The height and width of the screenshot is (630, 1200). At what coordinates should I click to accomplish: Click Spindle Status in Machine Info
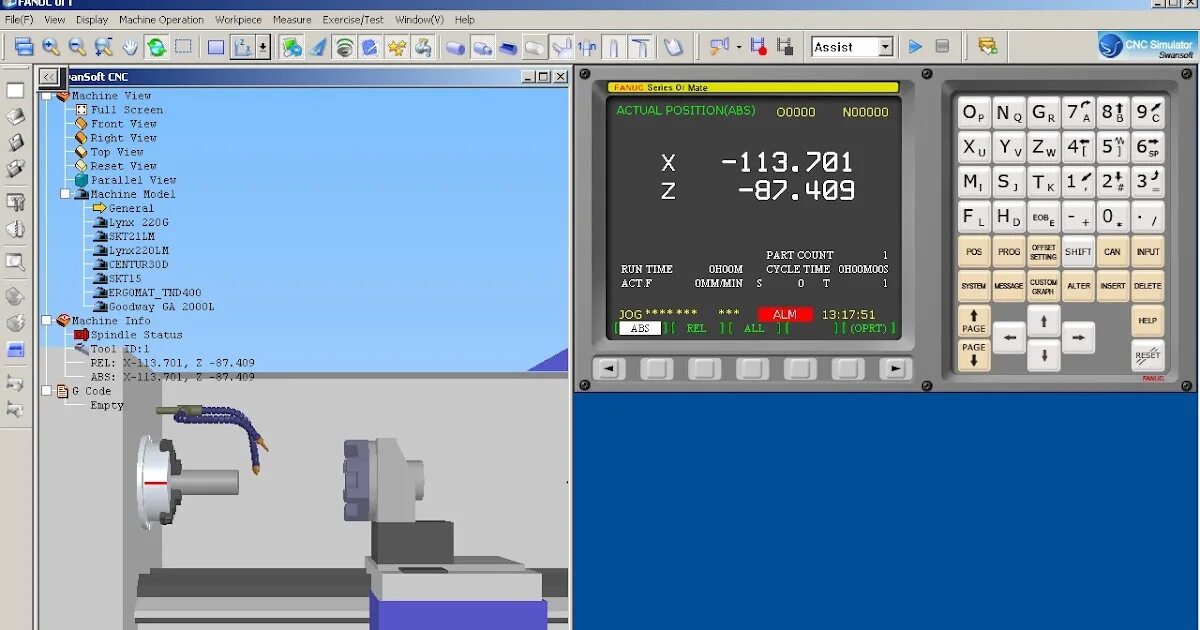(x=136, y=335)
